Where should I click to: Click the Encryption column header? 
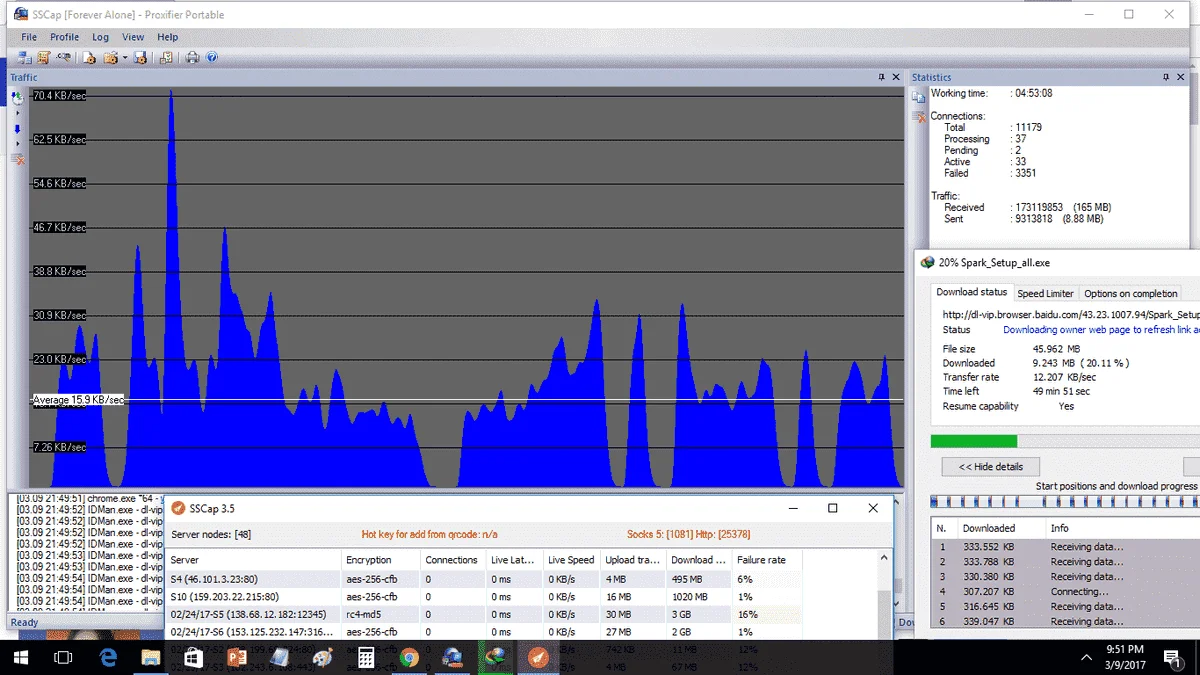click(x=380, y=560)
